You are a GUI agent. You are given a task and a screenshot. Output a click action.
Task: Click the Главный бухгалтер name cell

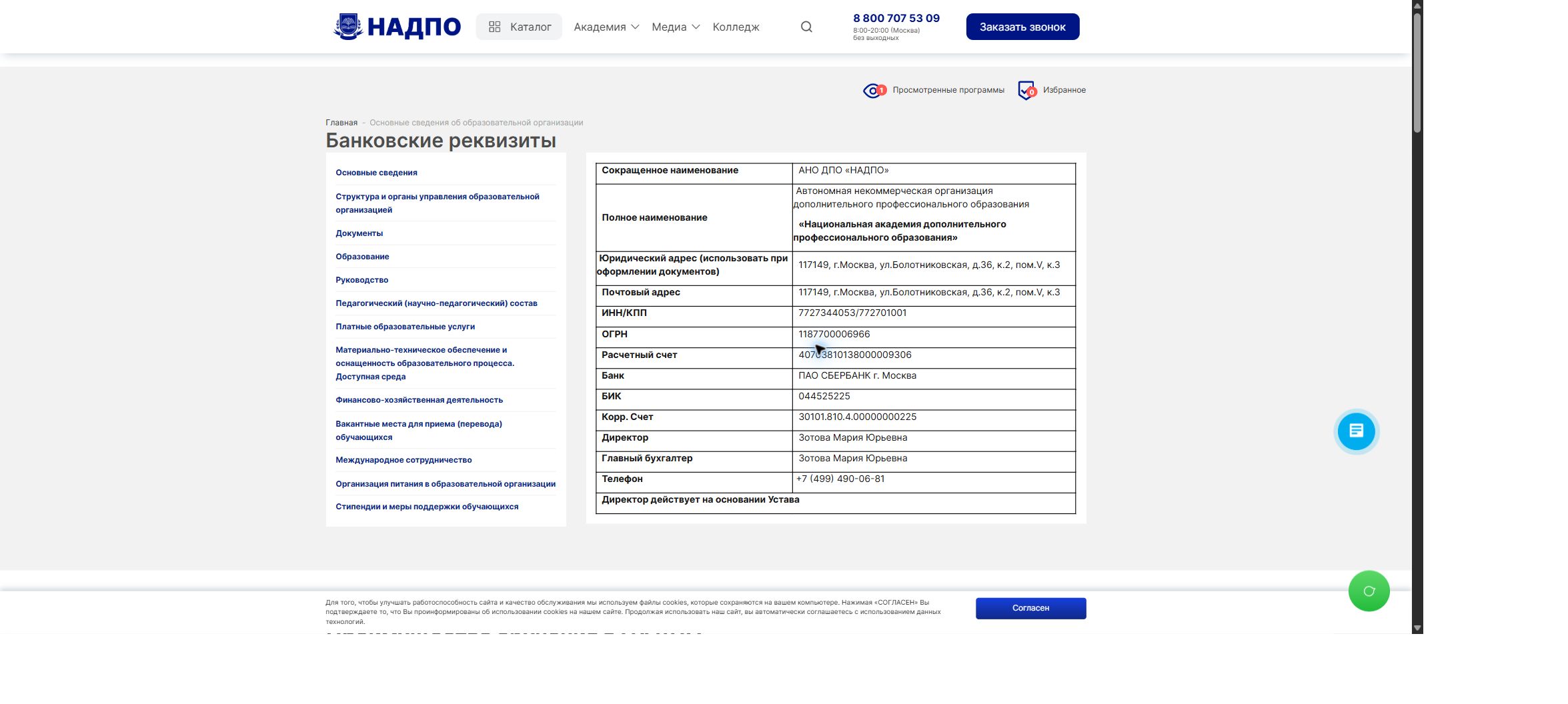click(x=934, y=461)
